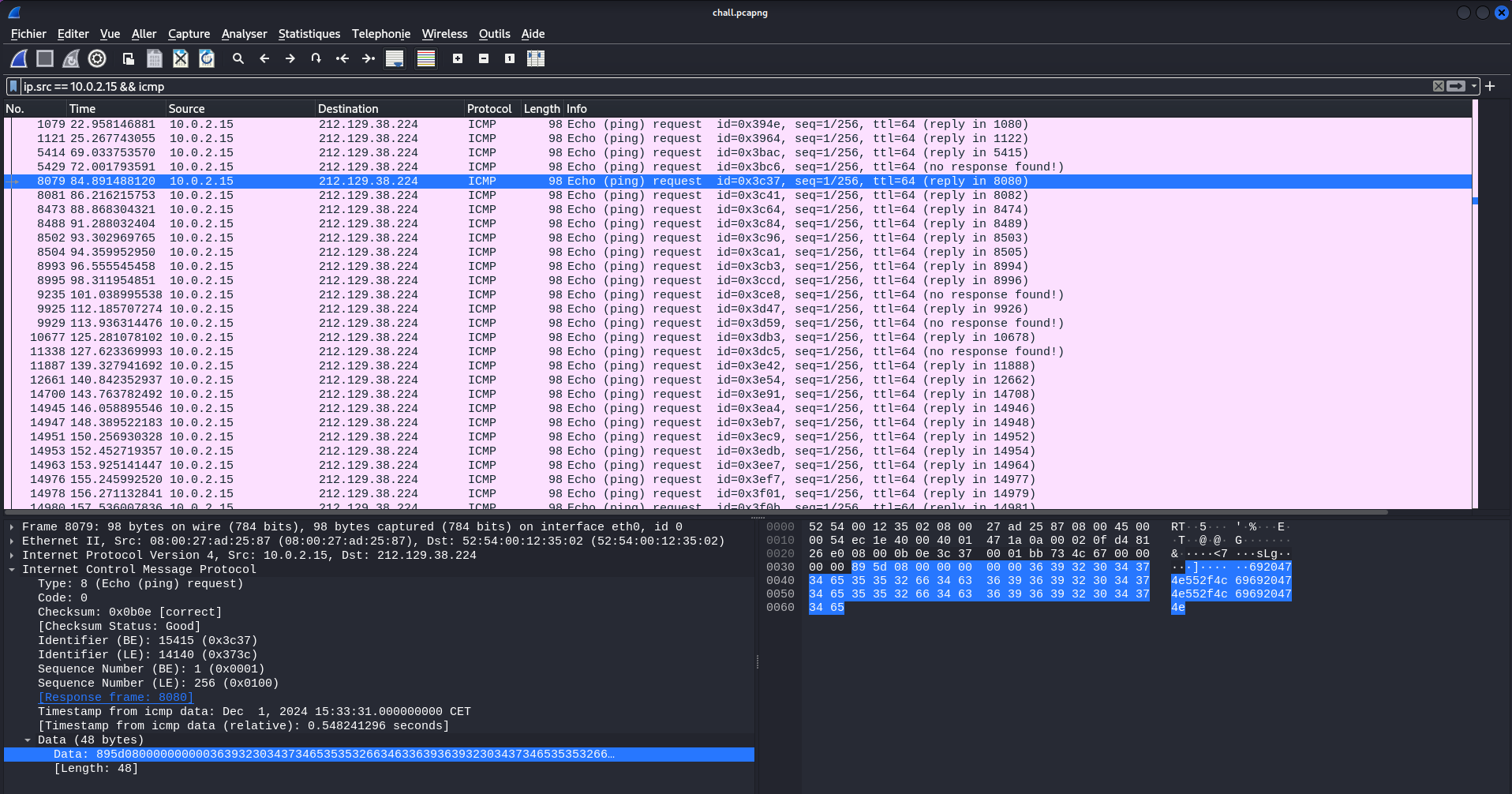Viewport: 1512px width, 794px height.
Task: Open the Wireless menu
Action: click(445, 34)
